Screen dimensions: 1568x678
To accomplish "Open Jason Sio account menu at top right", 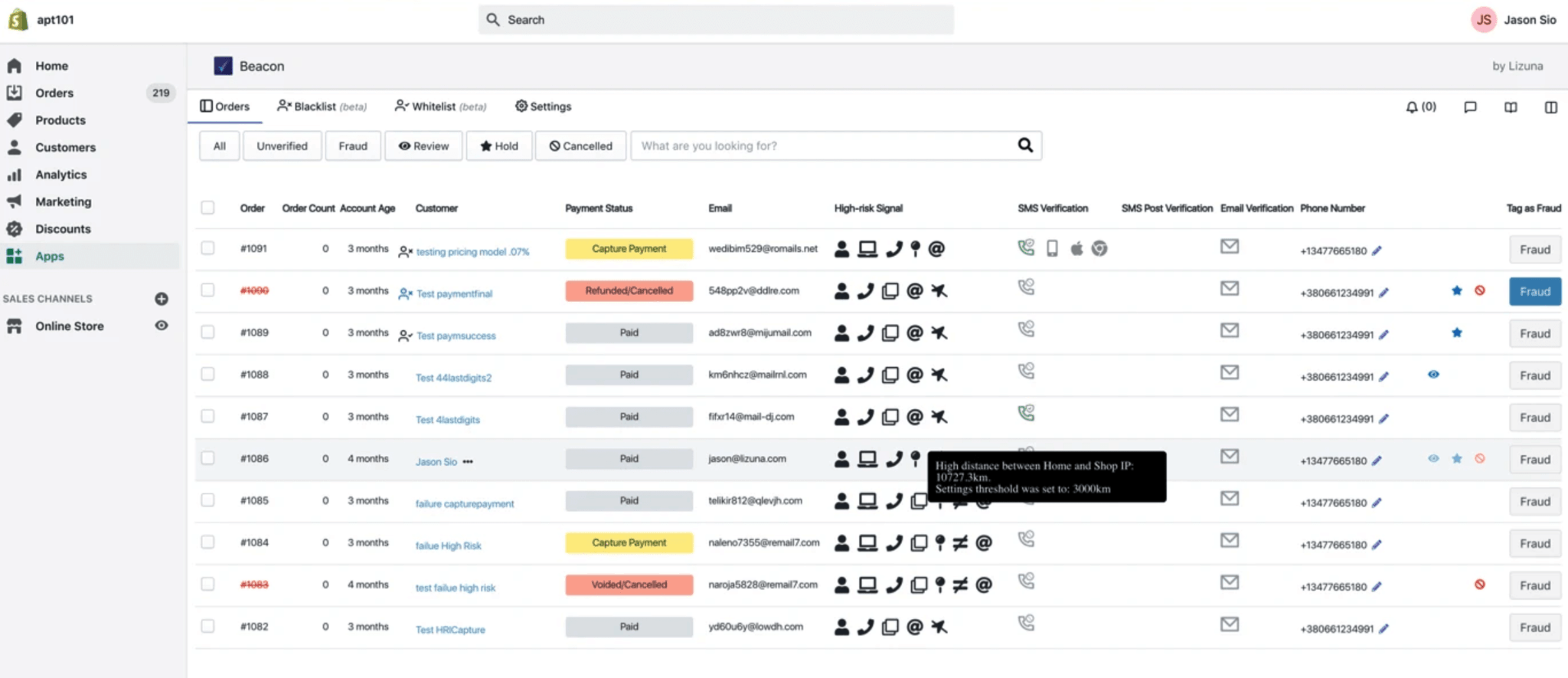I will (1514, 20).
